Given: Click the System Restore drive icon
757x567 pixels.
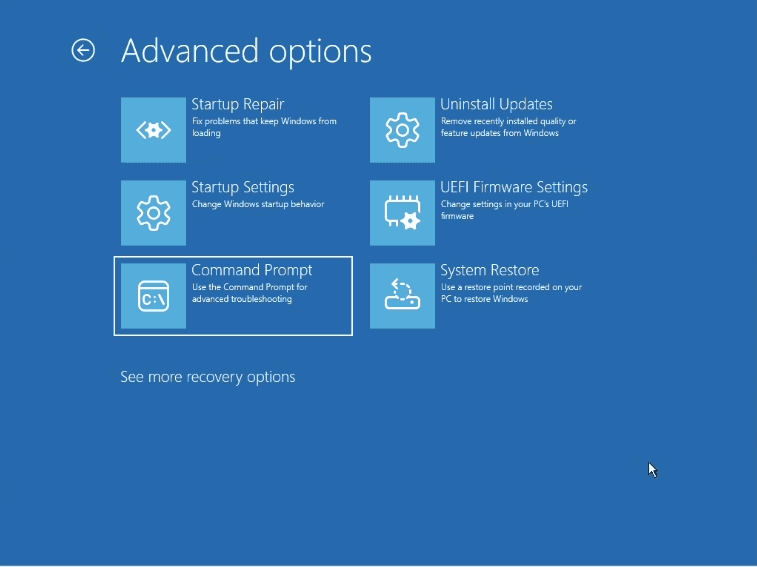Looking at the screenshot, I should 402,296.
